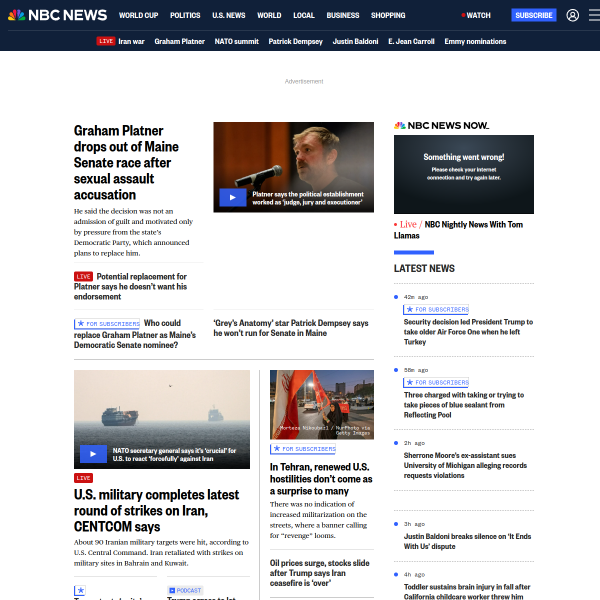Click For Subscribers badge on Who could replace

(x=107, y=324)
